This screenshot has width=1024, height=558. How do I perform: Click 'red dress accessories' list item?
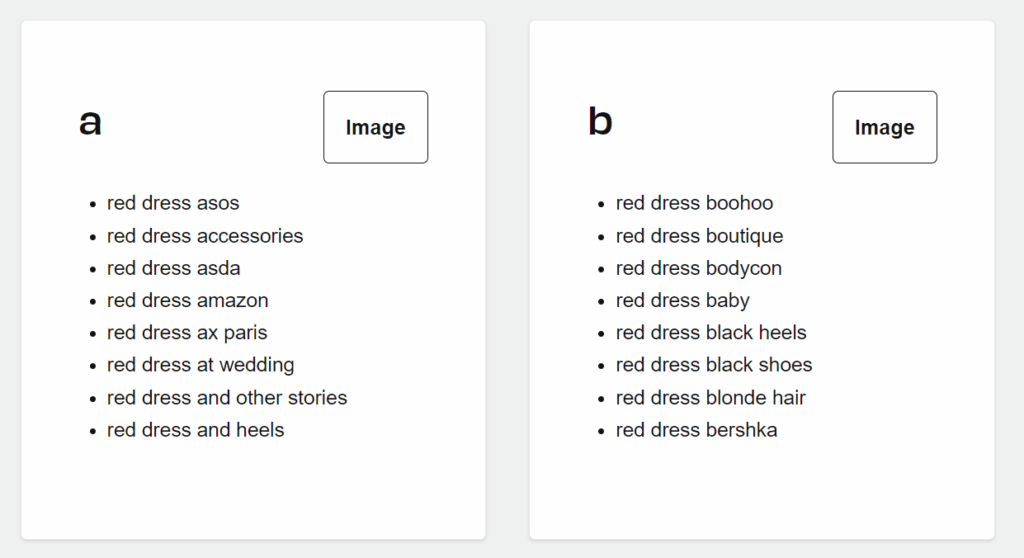click(205, 236)
